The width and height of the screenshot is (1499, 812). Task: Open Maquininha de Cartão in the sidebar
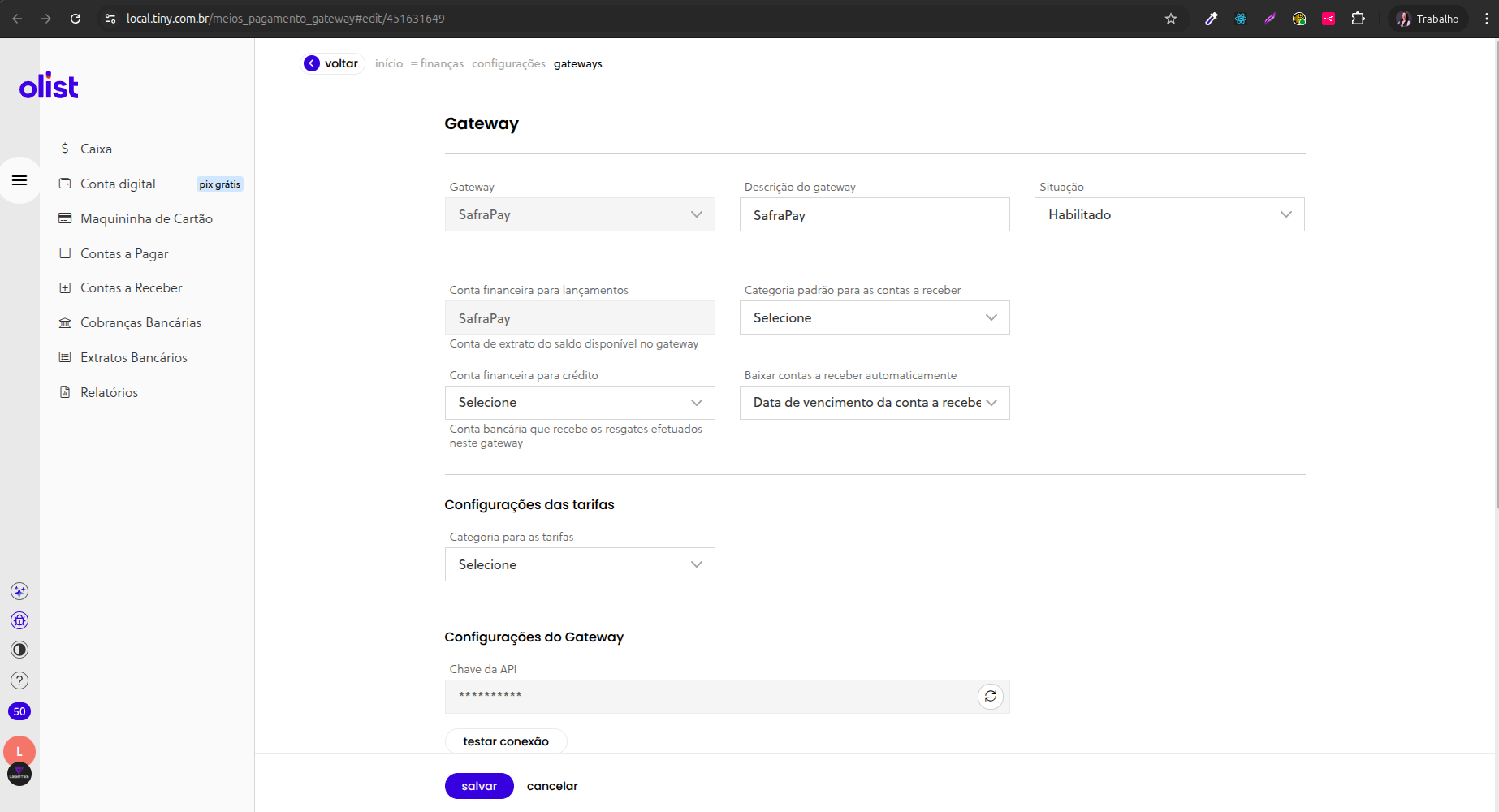coord(146,218)
